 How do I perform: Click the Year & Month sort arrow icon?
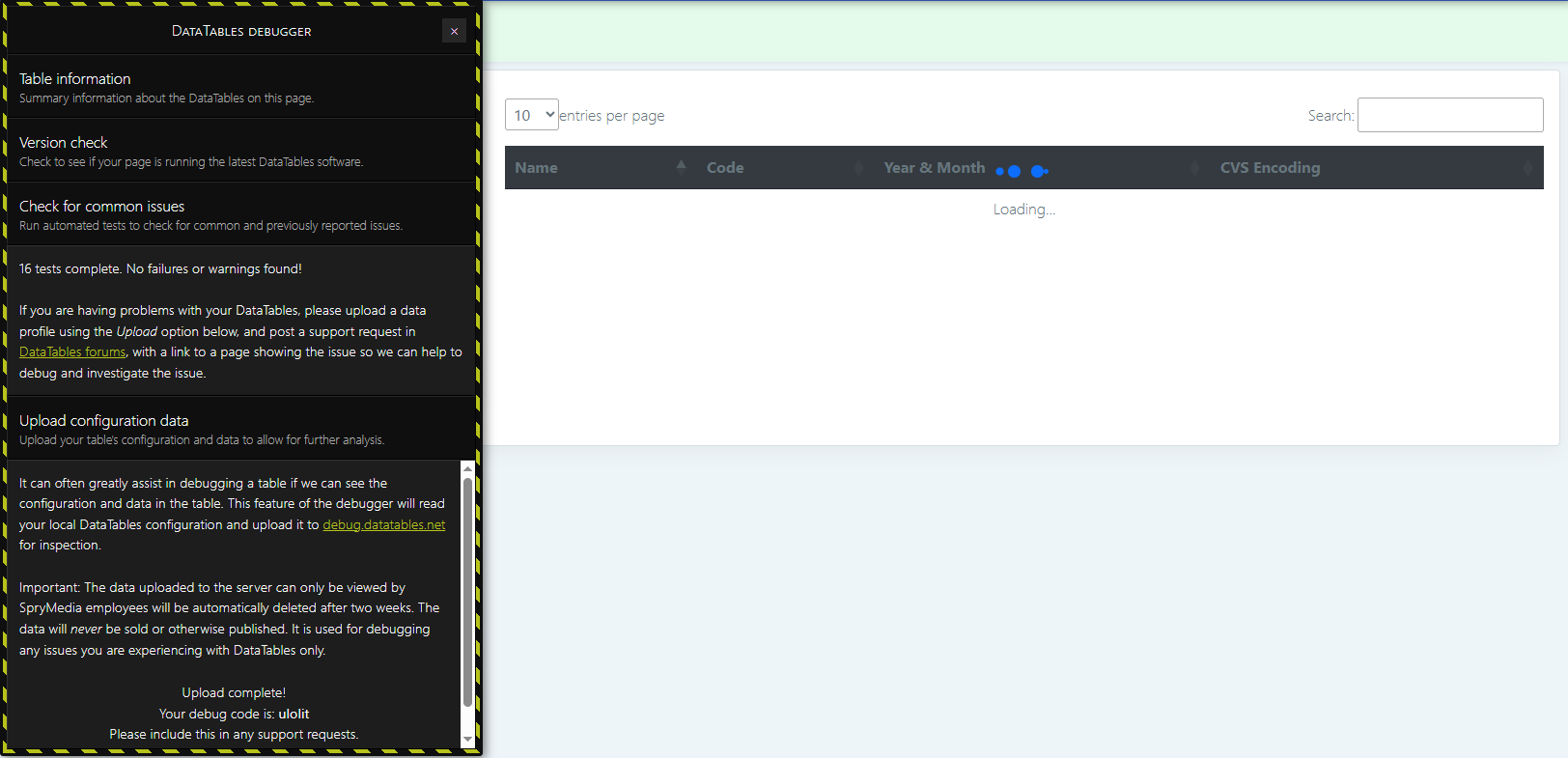[x=1194, y=168]
